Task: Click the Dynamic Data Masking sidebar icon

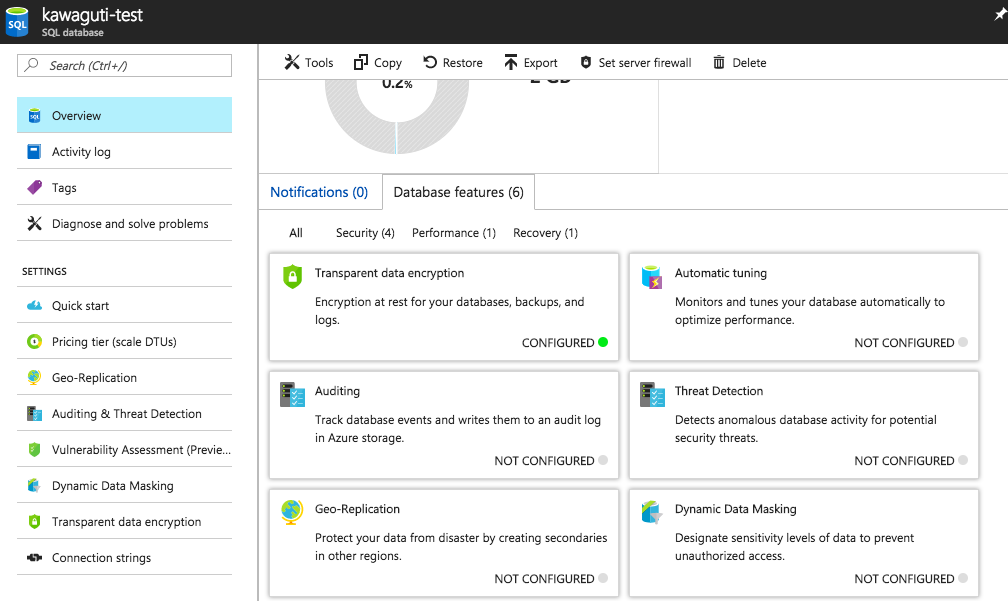Action: [35, 485]
